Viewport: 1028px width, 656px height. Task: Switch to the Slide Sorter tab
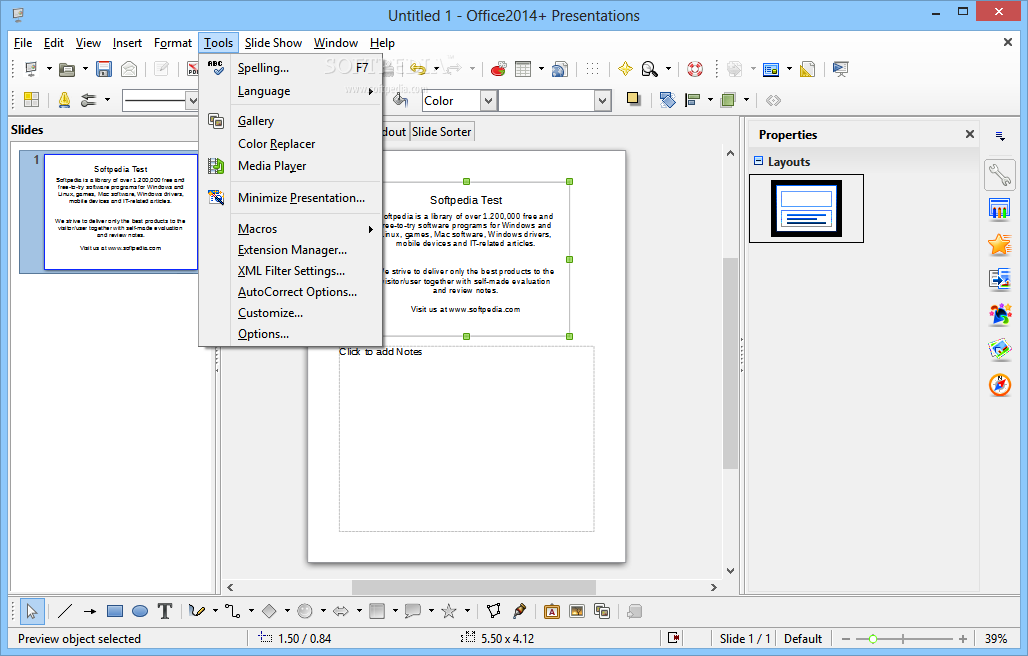pyautogui.click(x=441, y=132)
